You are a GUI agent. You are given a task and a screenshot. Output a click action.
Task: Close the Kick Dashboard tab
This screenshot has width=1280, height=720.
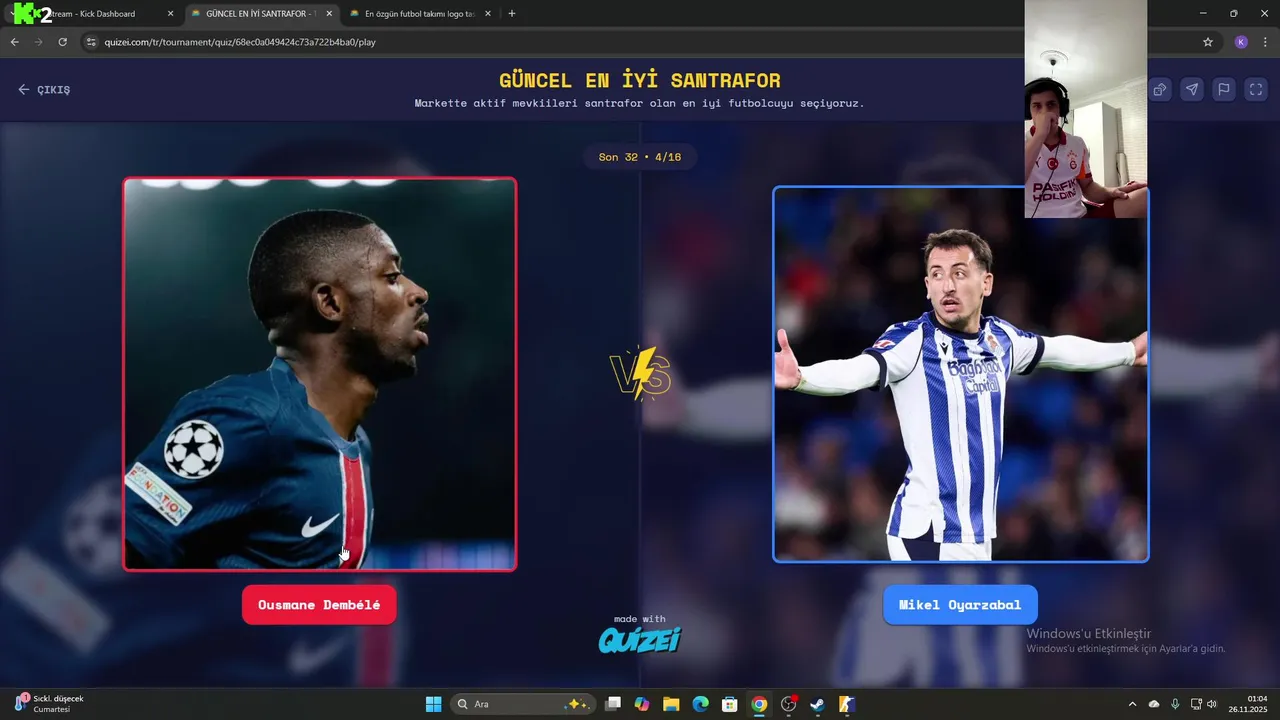coord(170,14)
